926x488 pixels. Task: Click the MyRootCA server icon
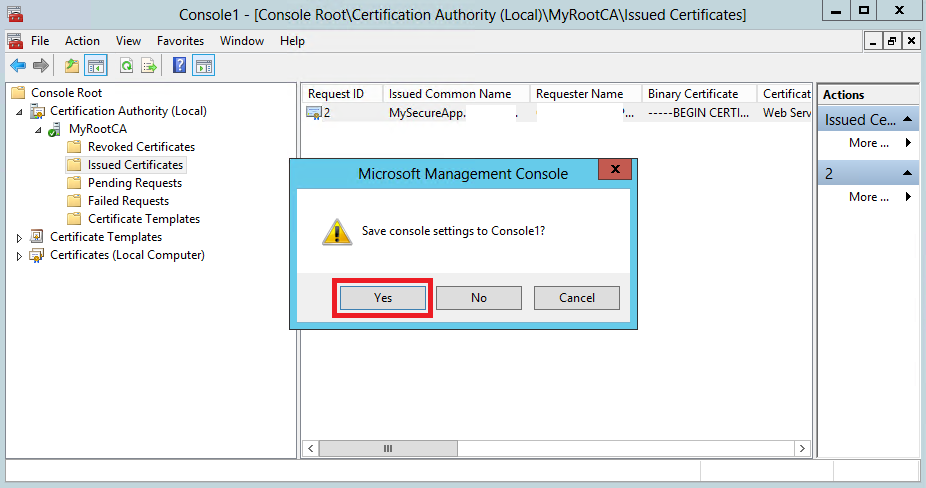click(x=54, y=129)
